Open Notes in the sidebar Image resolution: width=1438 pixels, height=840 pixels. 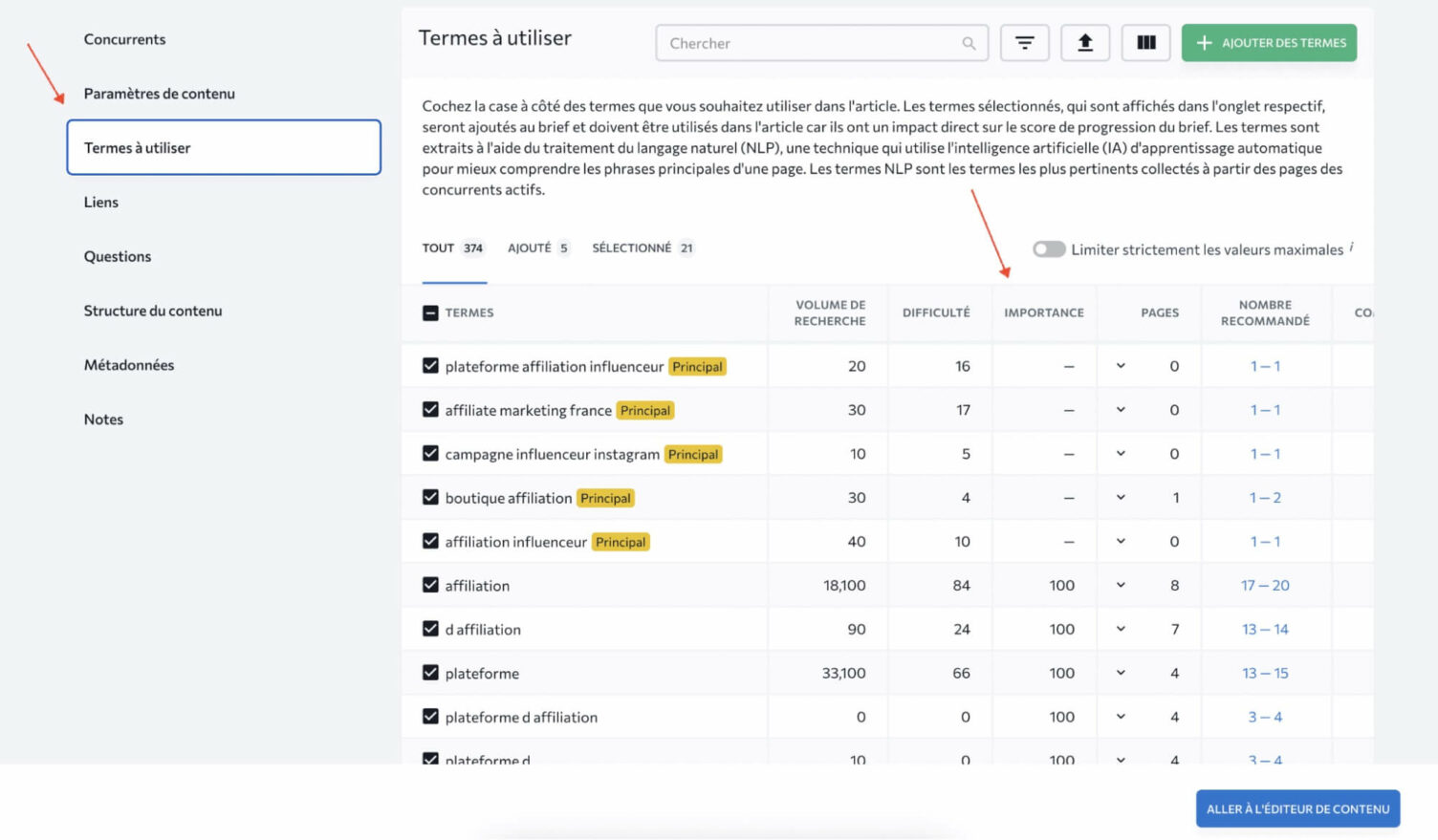(x=103, y=420)
